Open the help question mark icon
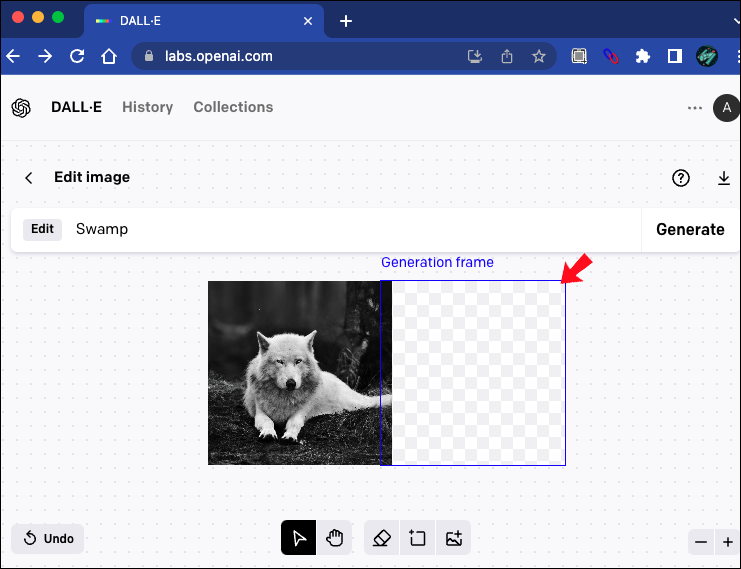This screenshot has width=741, height=569. coord(681,178)
